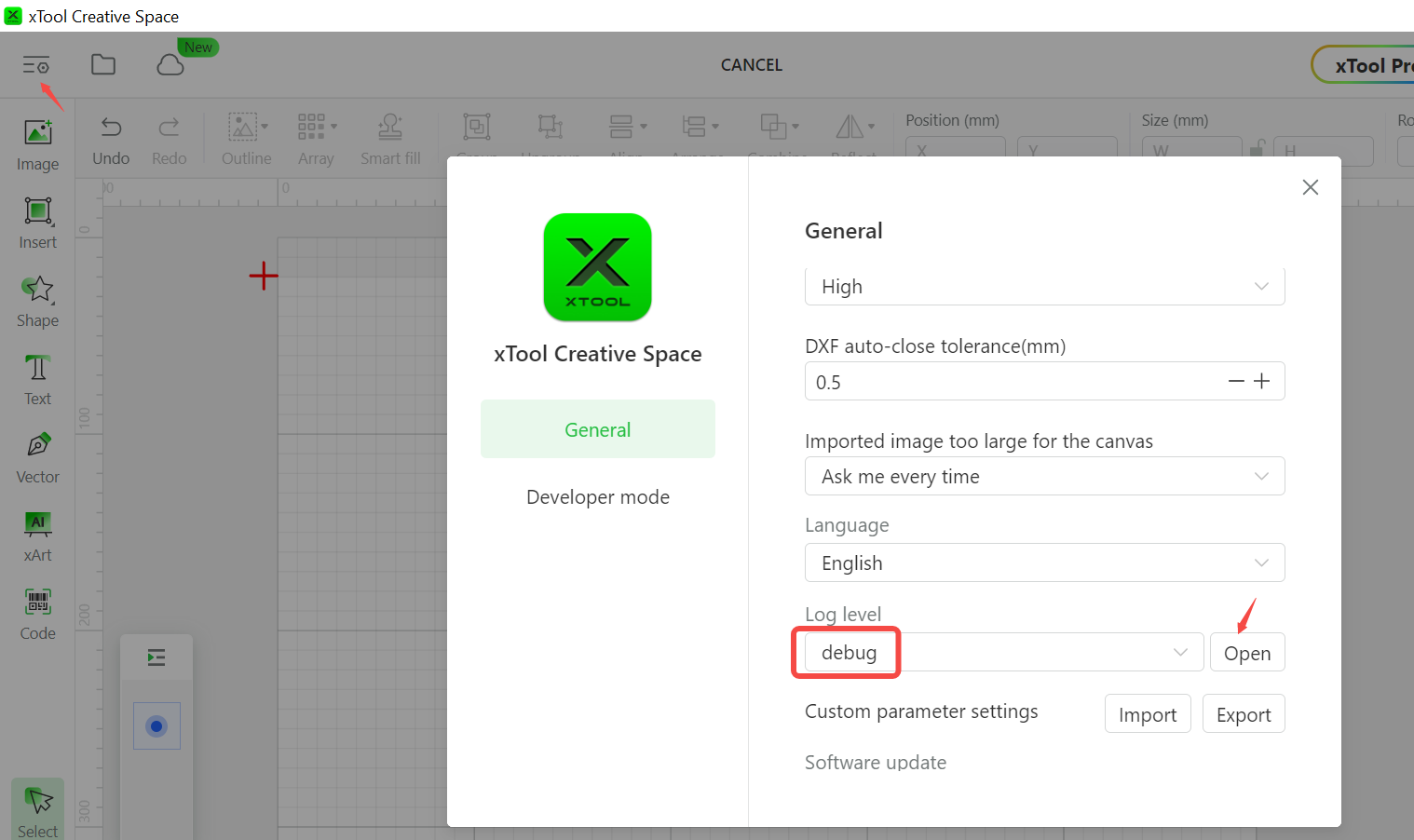Click the Position Y input field
This screenshot has height=840, width=1414.
1067,149
